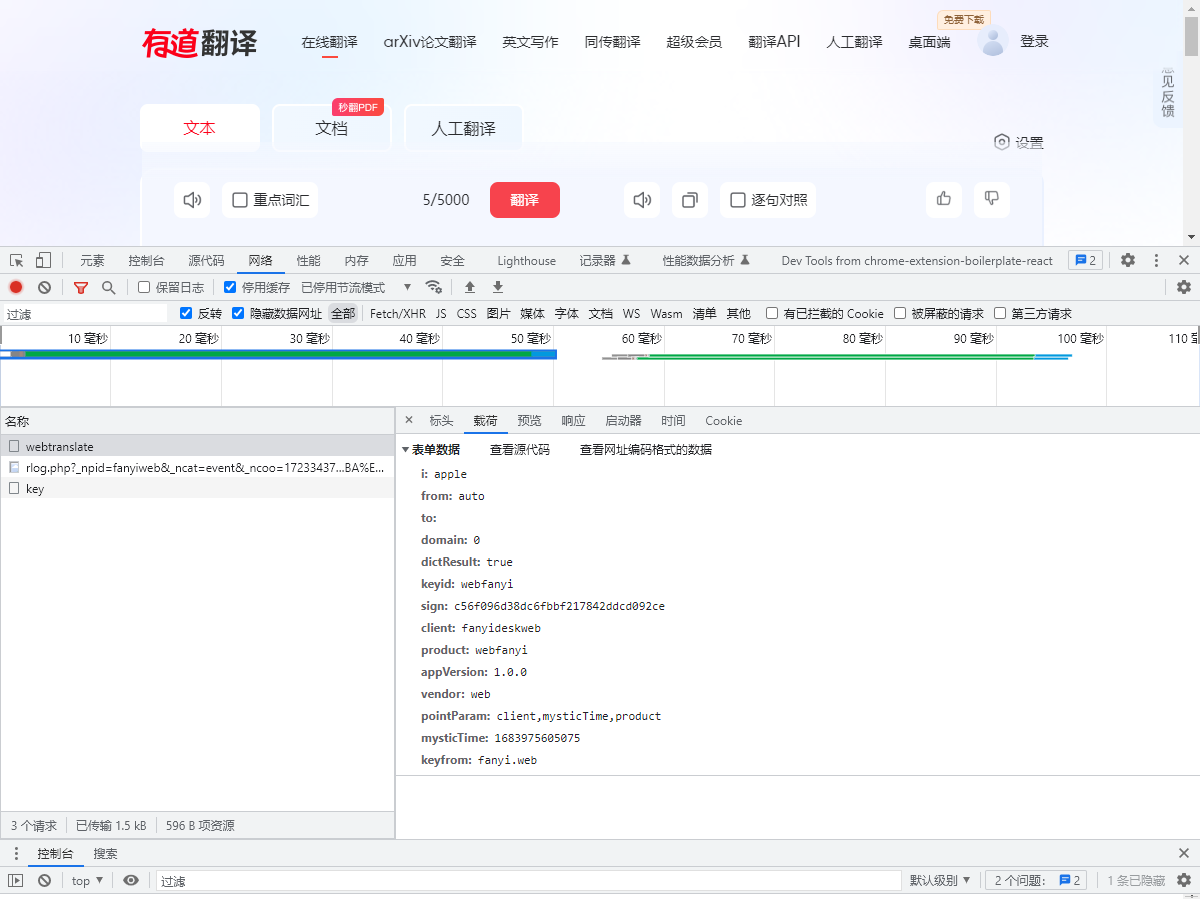Check 有已拦截的 Cookie checkbox

pos(772,313)
